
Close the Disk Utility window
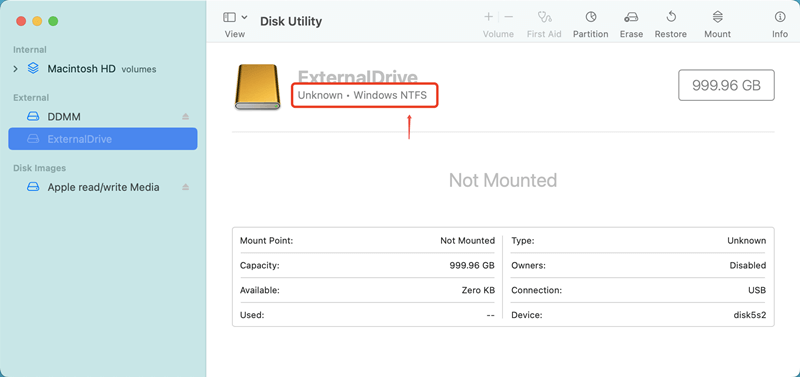pos(21,21)
